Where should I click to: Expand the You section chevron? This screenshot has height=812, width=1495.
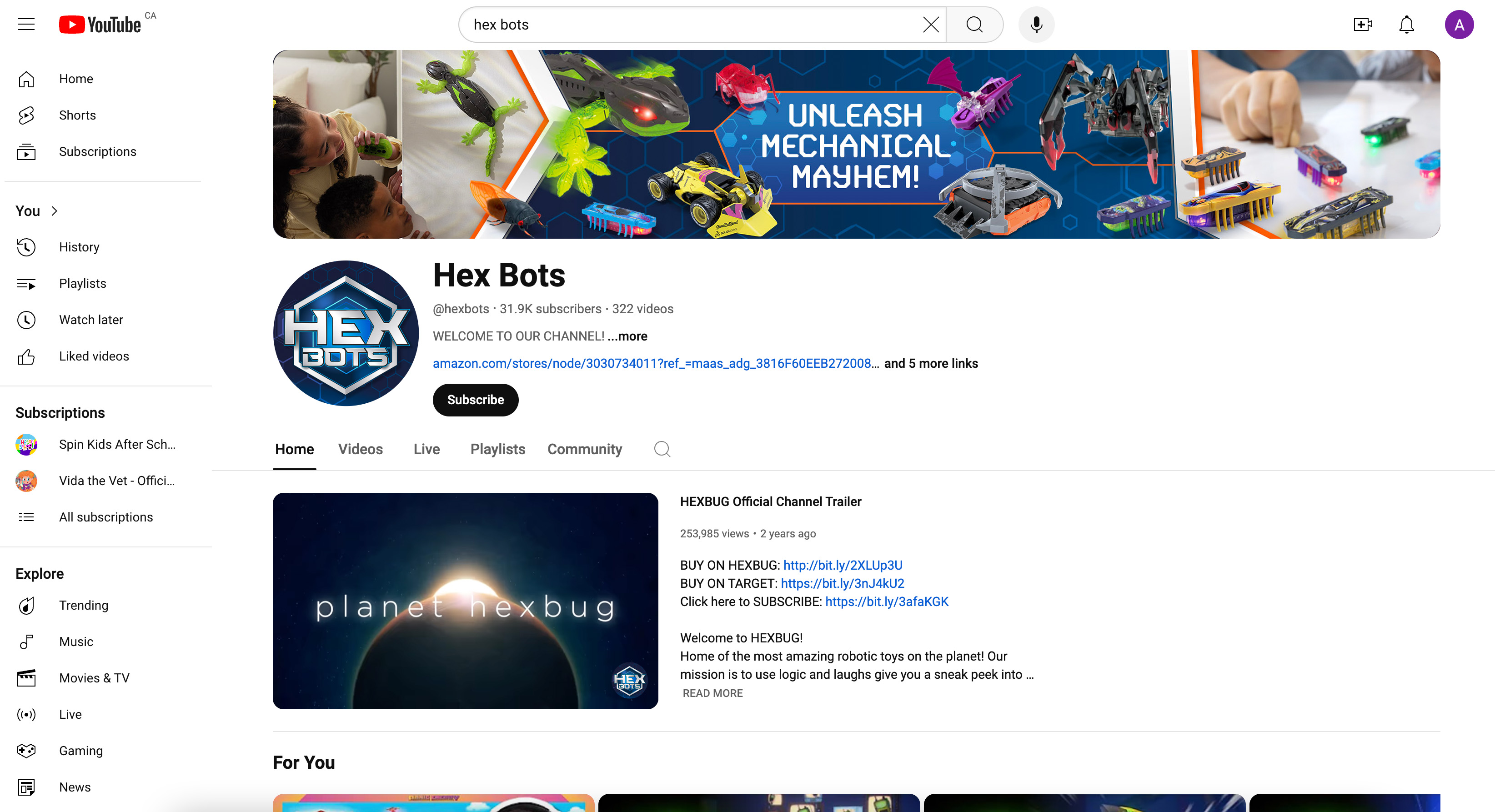[x=55, y=211]
